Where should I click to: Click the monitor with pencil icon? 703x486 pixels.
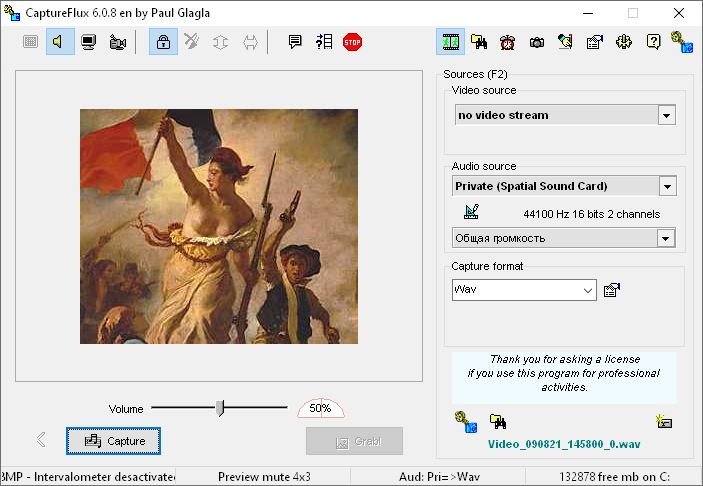click(565, 42)
